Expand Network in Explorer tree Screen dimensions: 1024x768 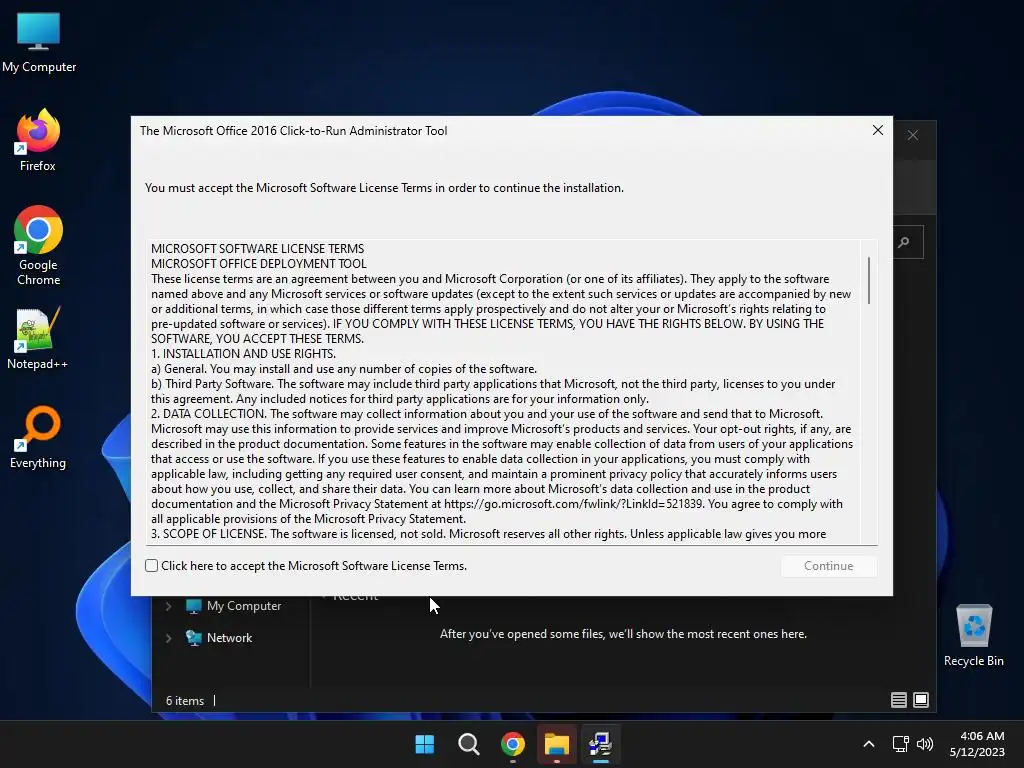tap(168, 638)
